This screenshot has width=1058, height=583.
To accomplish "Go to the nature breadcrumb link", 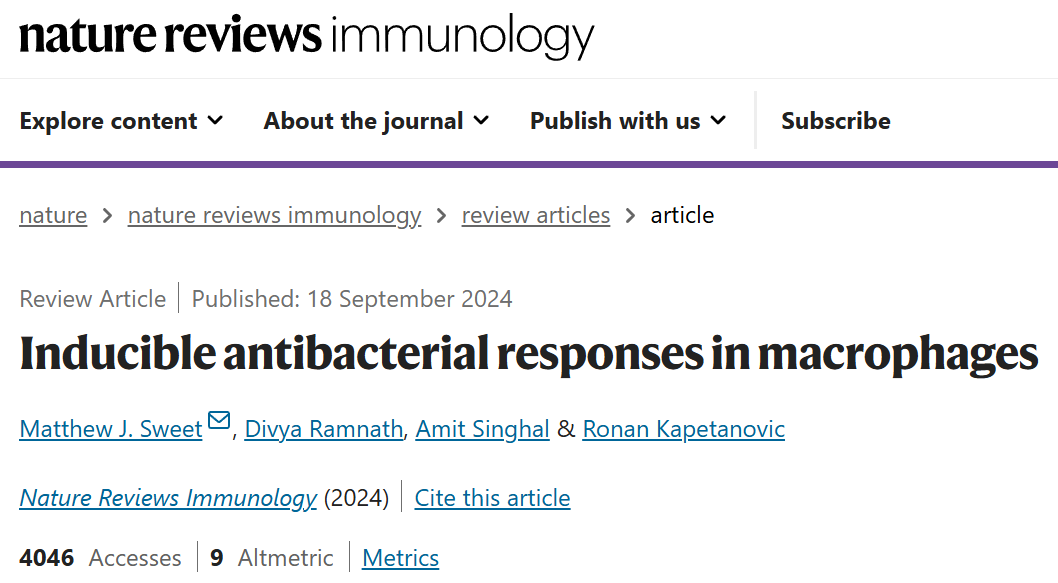I will tap(53, 215).
